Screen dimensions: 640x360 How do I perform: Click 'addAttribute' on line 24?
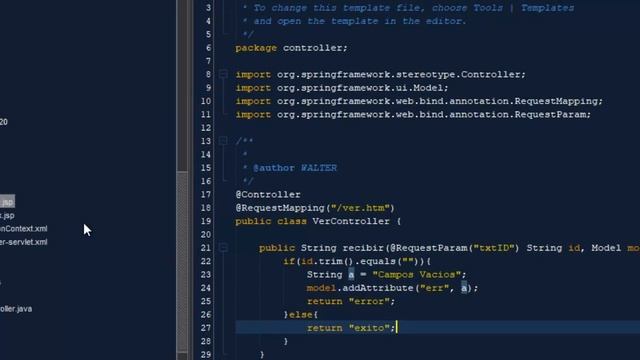click(x=378, y=288)
